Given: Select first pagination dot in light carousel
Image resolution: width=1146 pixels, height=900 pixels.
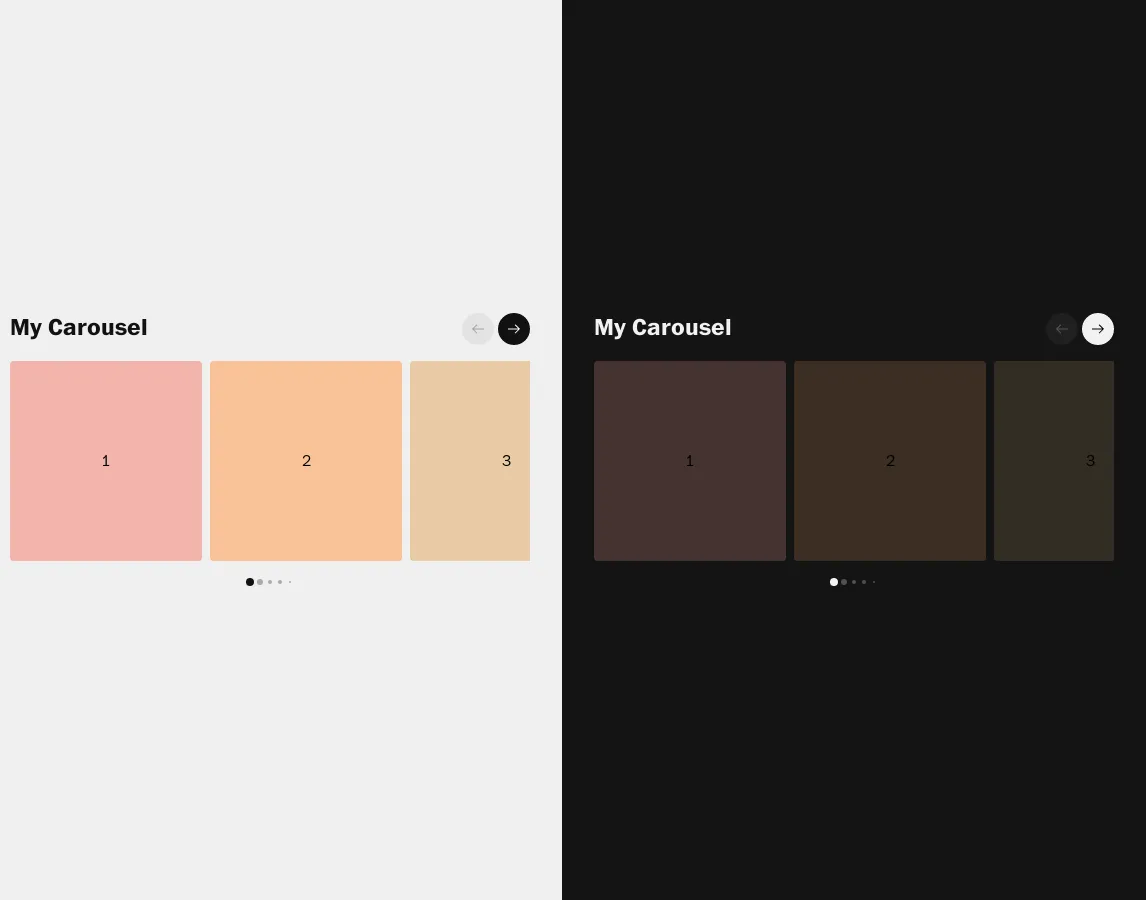Looking at the screenshot, I should 250,582.
